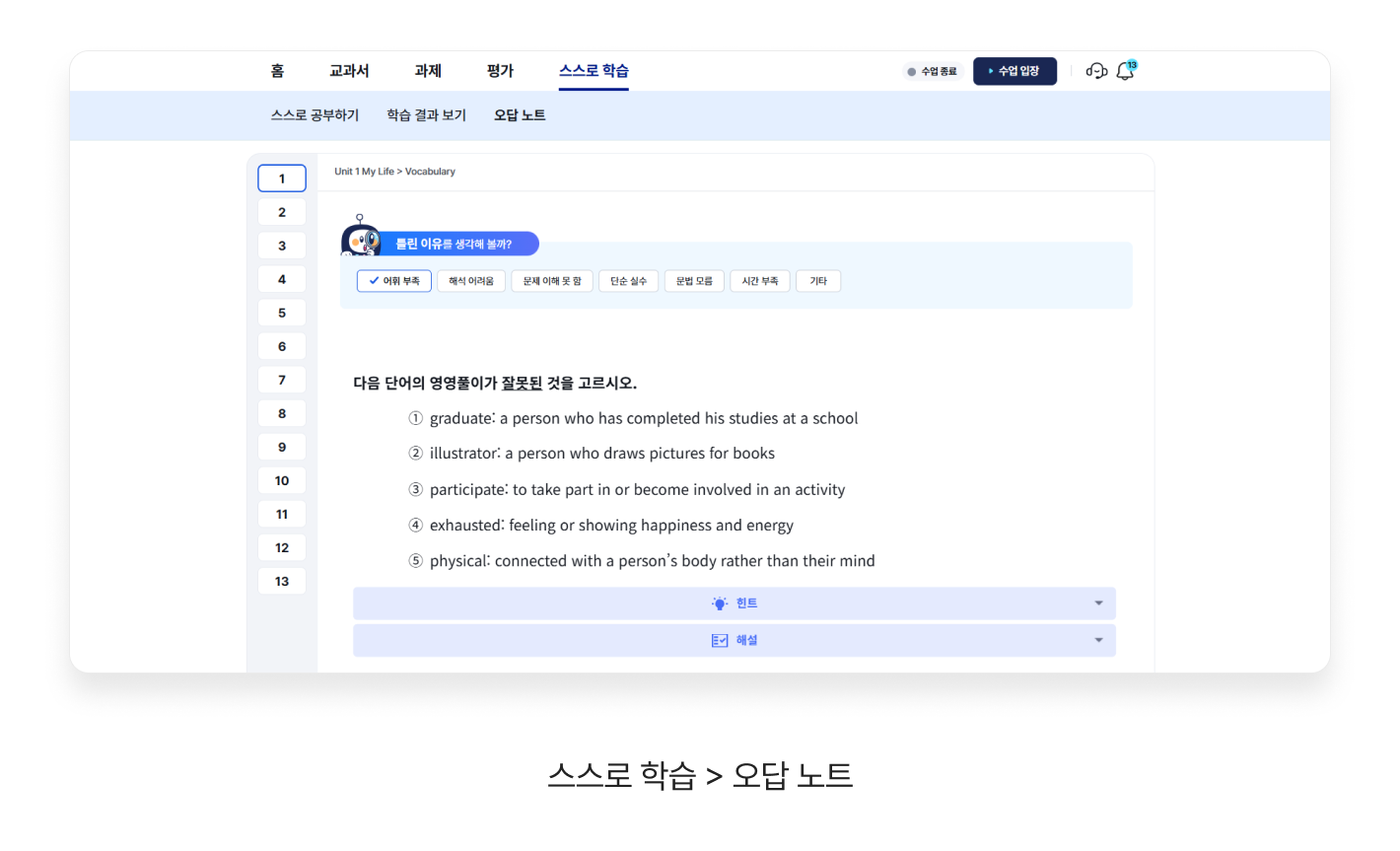This screenshot has width=1400, height=851.
Task: Click the 수업 입장 button
Action: [1015, 71]
